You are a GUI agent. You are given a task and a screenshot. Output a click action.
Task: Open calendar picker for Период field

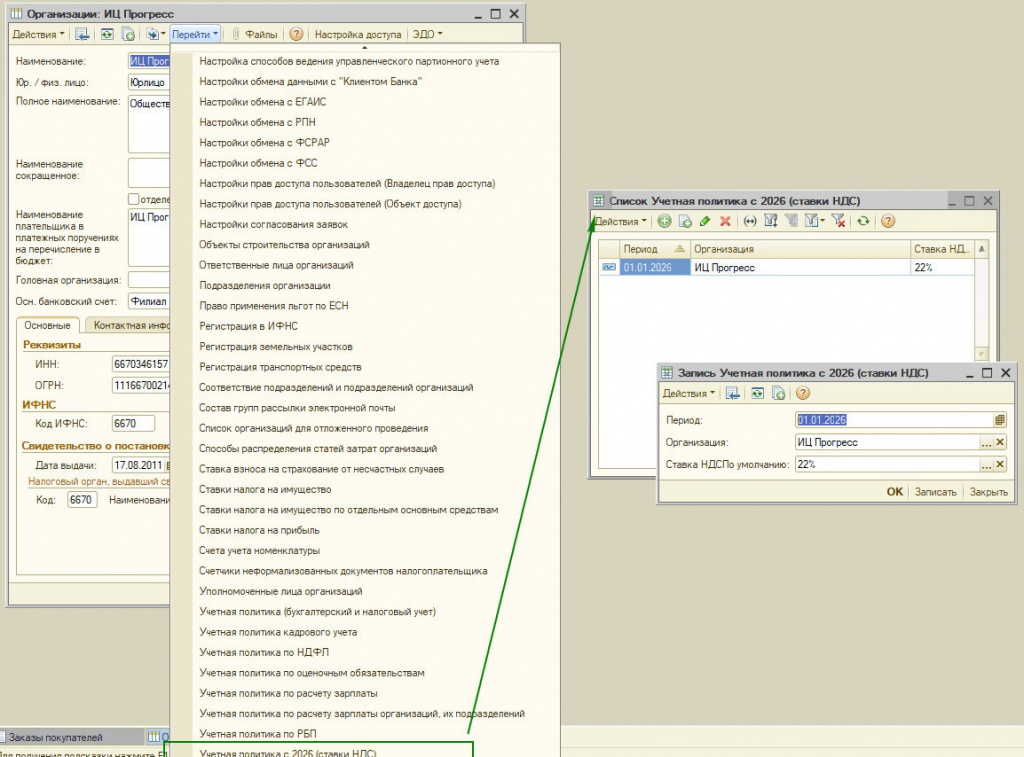click(1000, 420)
